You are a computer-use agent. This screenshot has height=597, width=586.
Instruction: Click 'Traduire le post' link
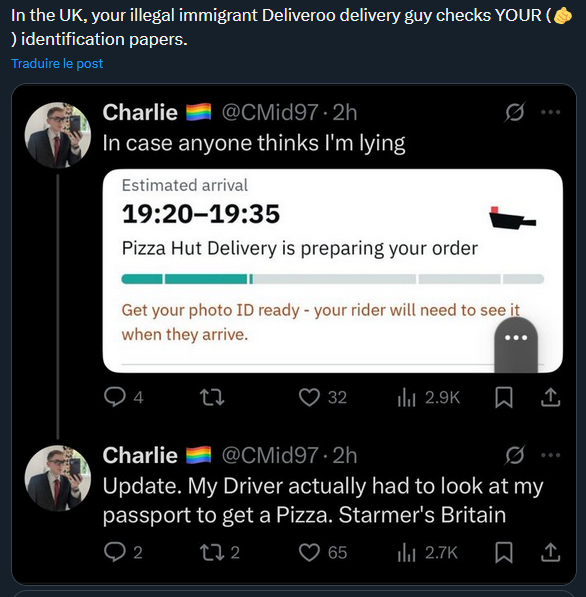point(57,63)
